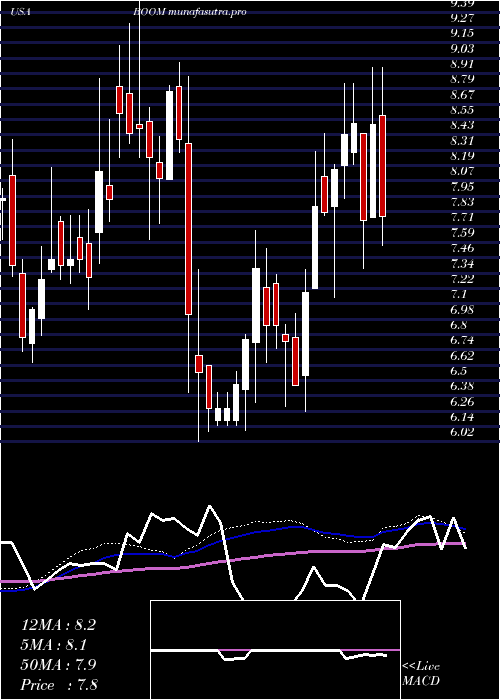Pick the 7.46 price label

click(x=462, y=248)
